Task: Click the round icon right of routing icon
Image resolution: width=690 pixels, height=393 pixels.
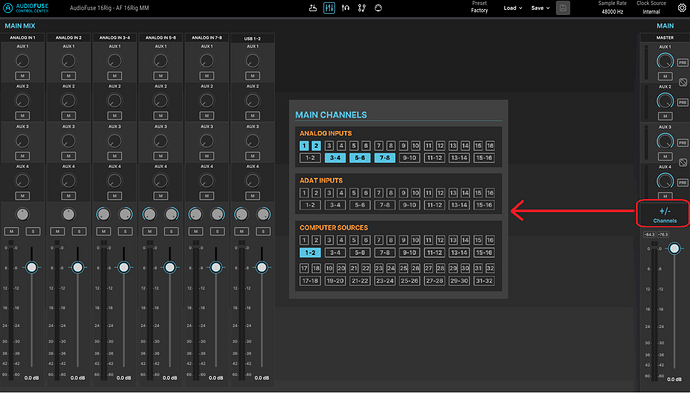Action: pyautogui.click(x=378, y=8)
